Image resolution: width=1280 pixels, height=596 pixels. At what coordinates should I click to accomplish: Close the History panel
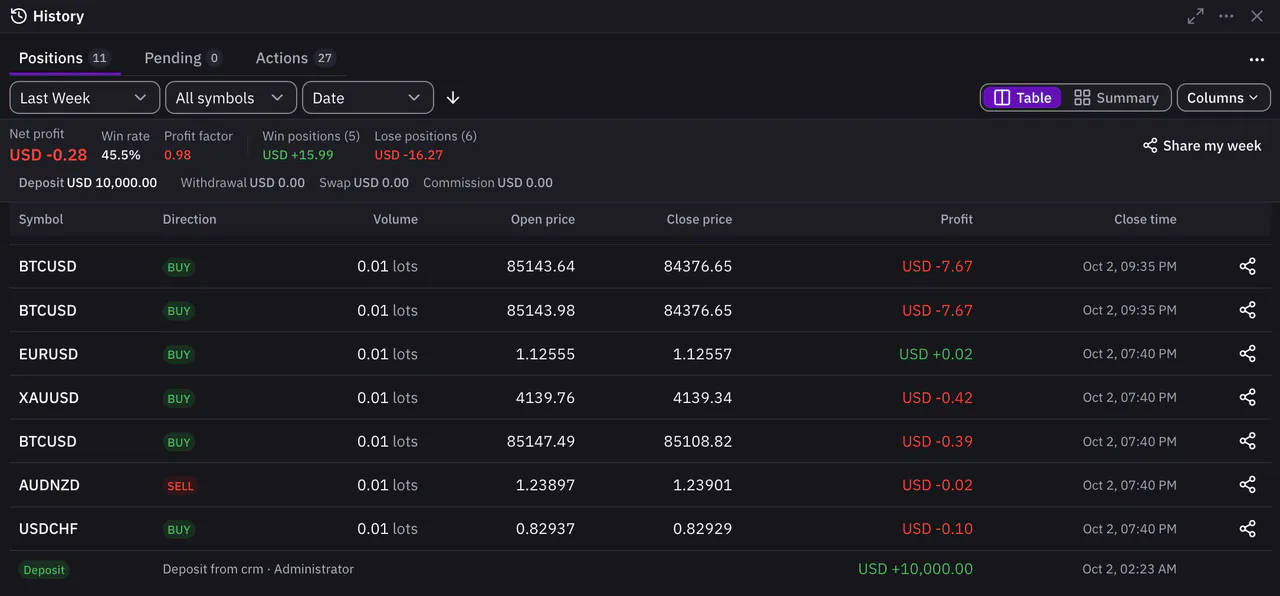1257,16
